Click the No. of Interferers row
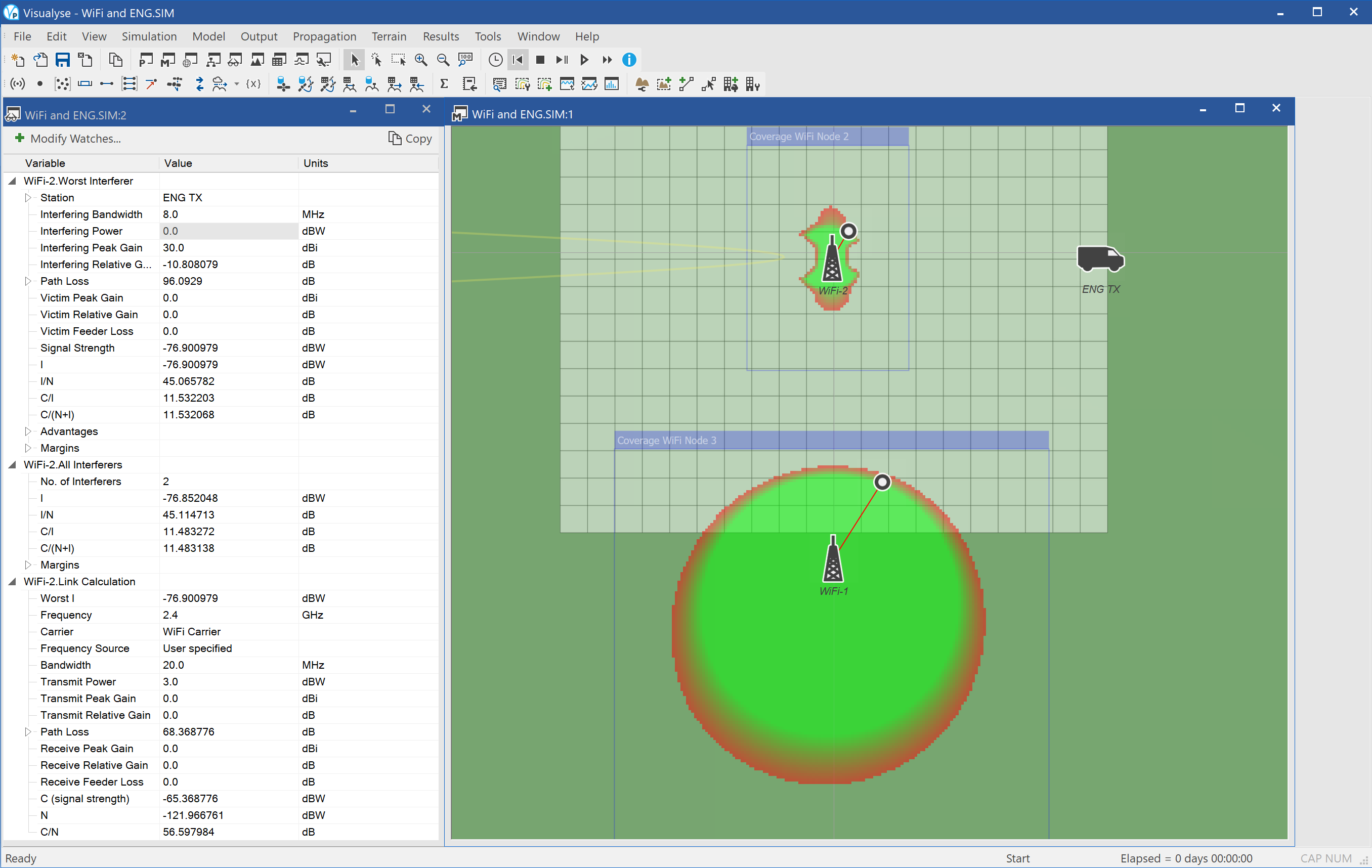 pos(221,482)
